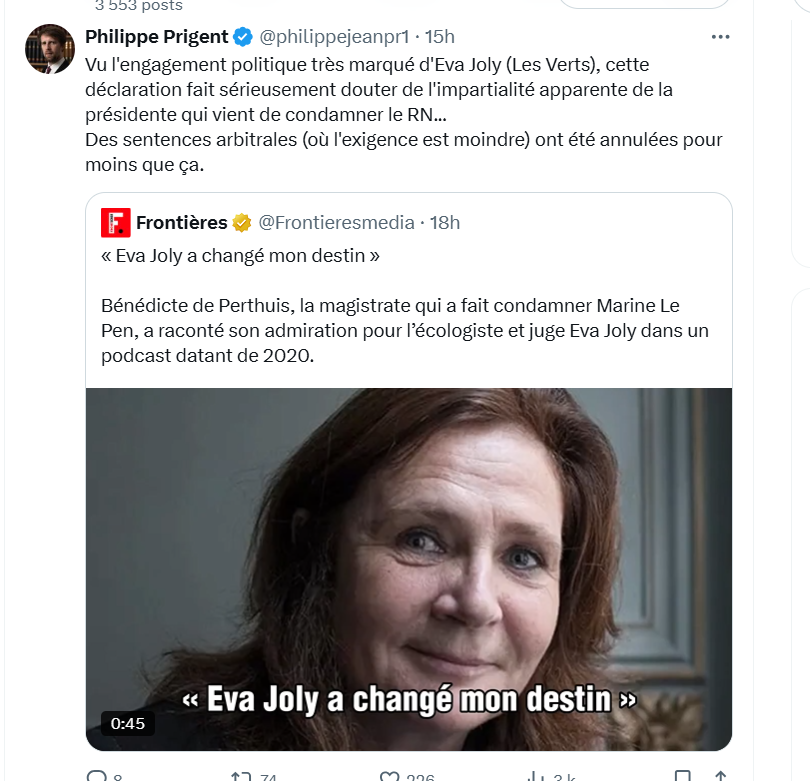This screenshot has height=781, width=810.
Task: Click Philippe Prigent's profile avatar
Action: pyautogui.click(x=49, y=50)
